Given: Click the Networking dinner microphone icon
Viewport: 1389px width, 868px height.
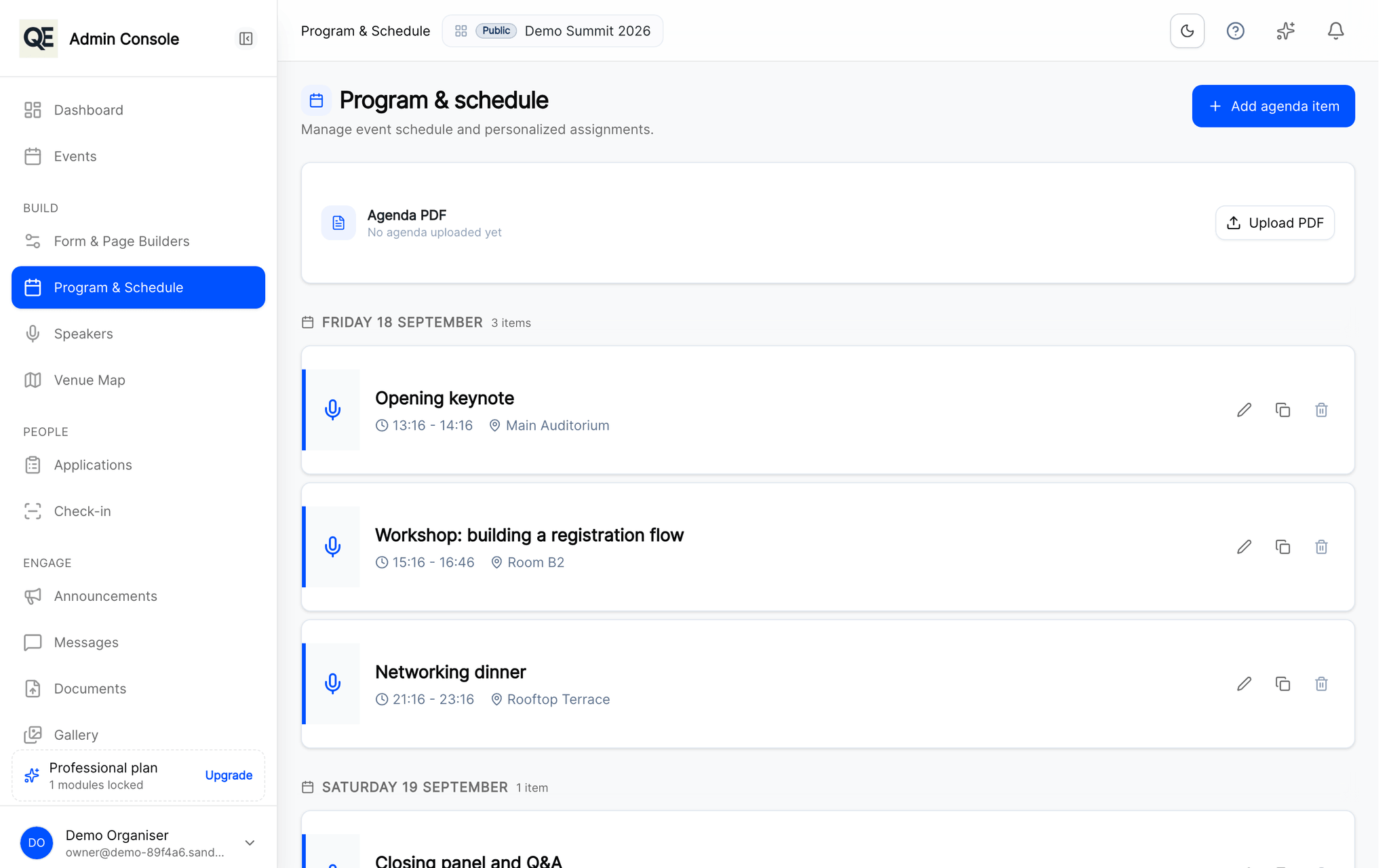Looking at the screenshot, I should [x=332, y=684].
